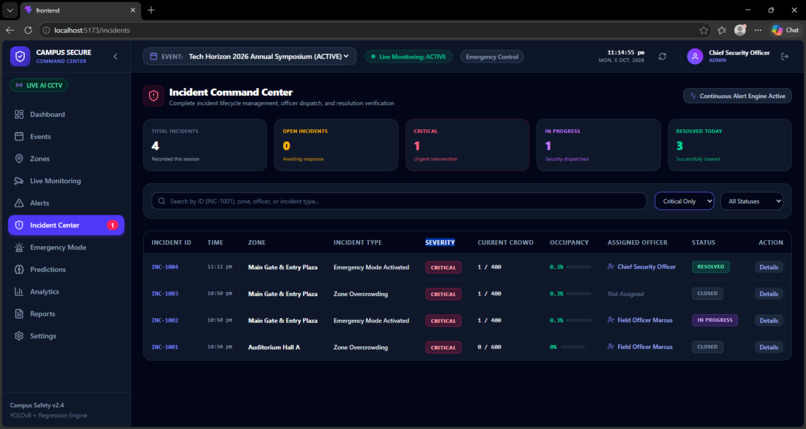Open the Critical Only severity dropdown
This screenshot has width=806, height=429.
pos(684,201)
